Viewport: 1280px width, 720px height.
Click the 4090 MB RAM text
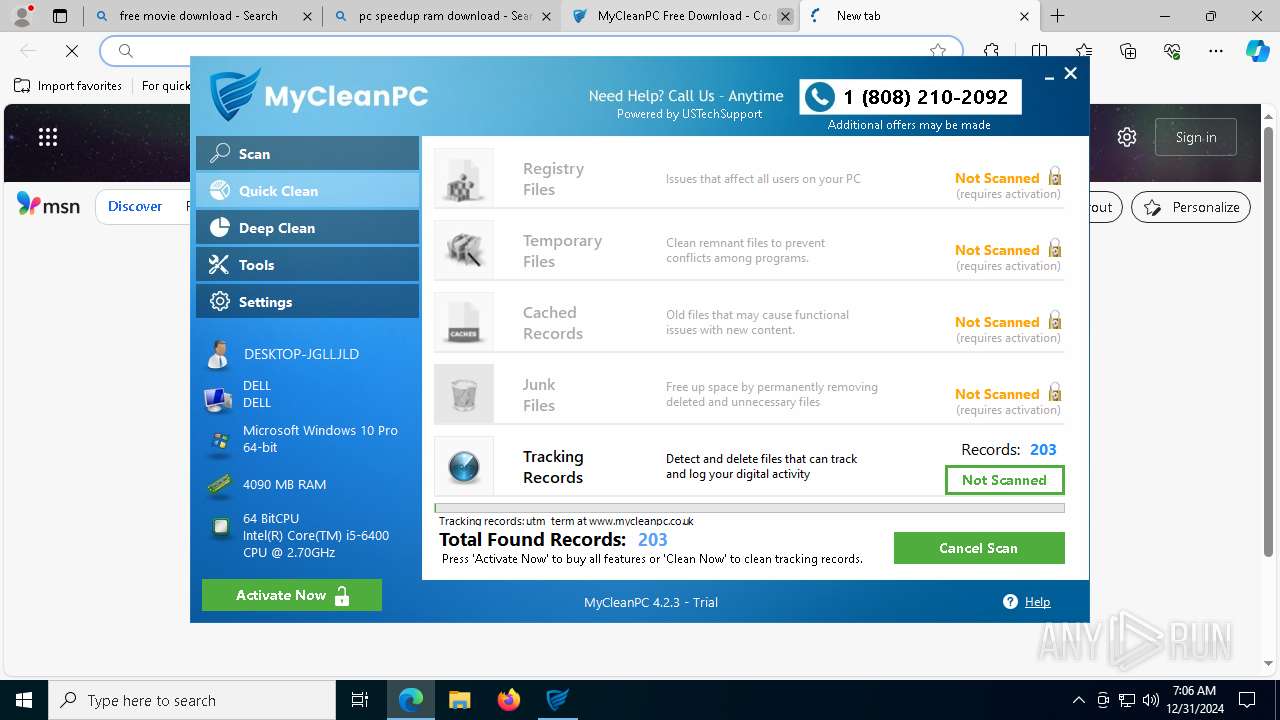[284, 484]
